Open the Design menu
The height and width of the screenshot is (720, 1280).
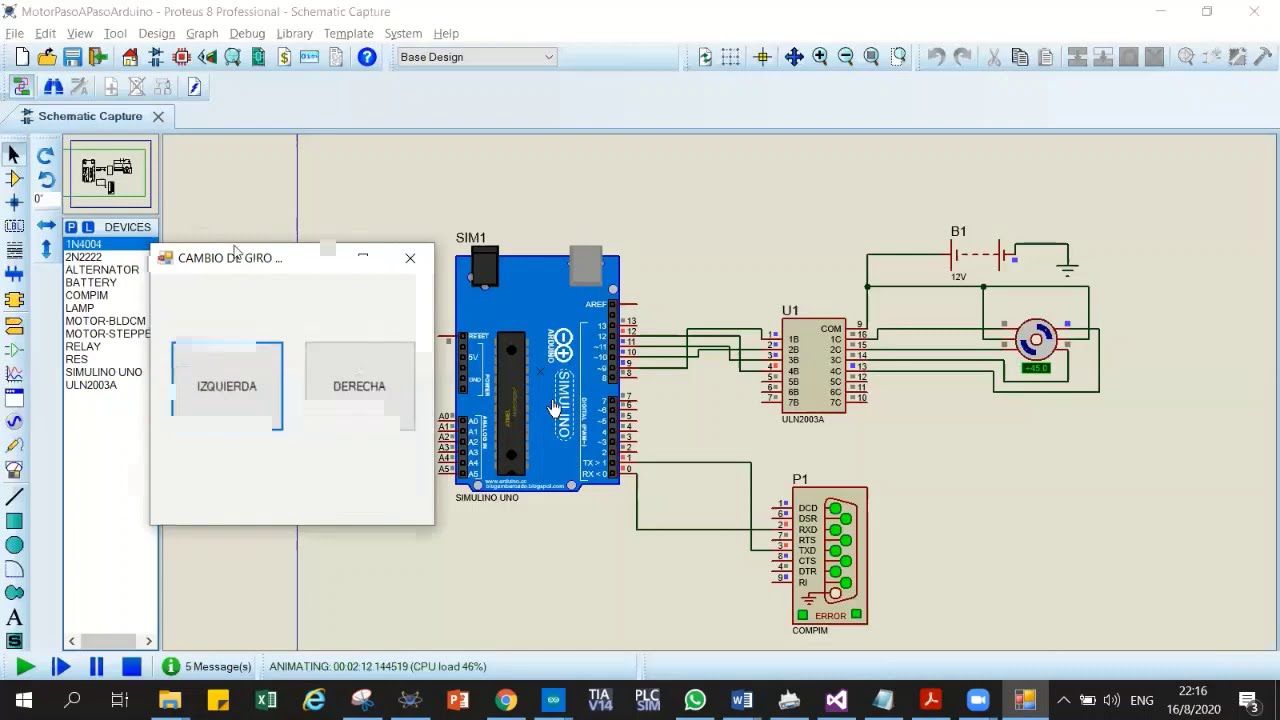[x=156, y=33]
